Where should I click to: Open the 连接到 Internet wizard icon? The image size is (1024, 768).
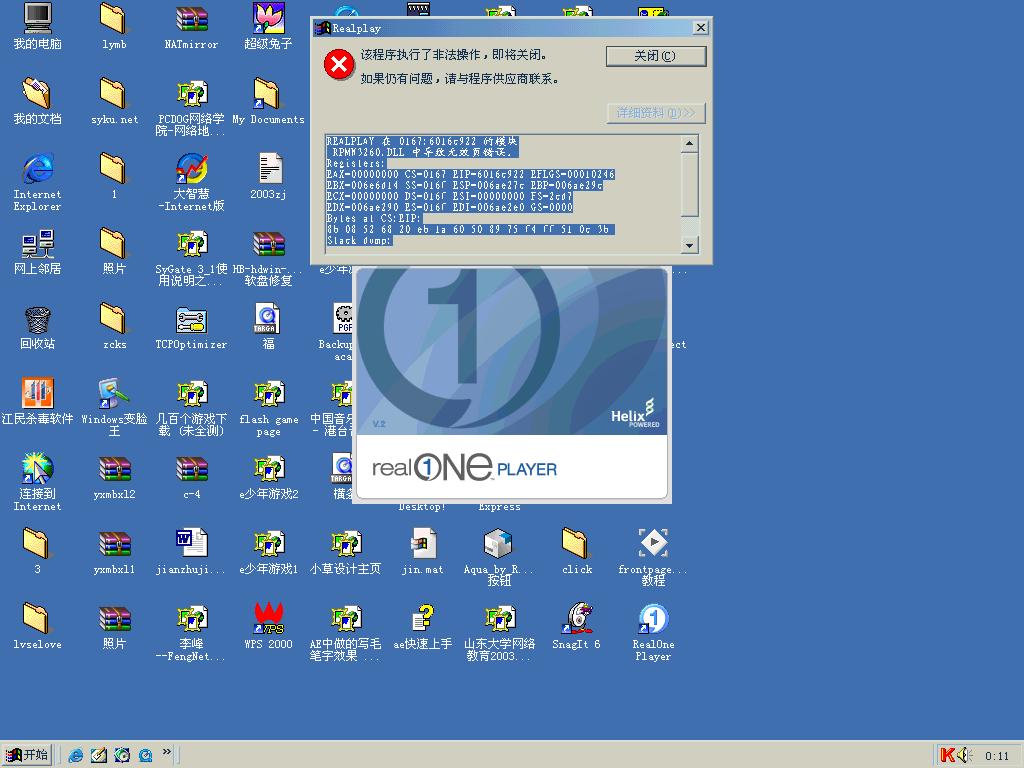pyautogui.click(x=37, y=468)
